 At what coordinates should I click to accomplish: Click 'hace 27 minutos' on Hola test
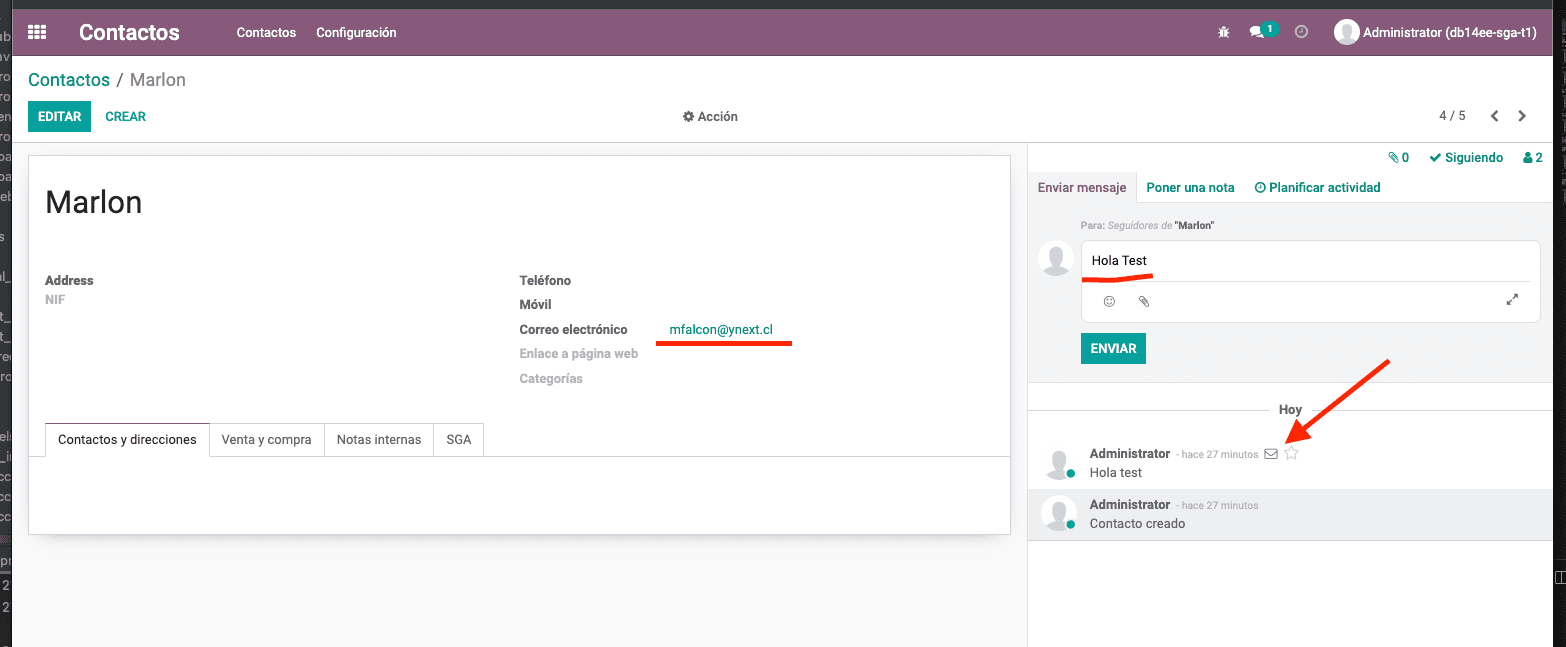1220,454
